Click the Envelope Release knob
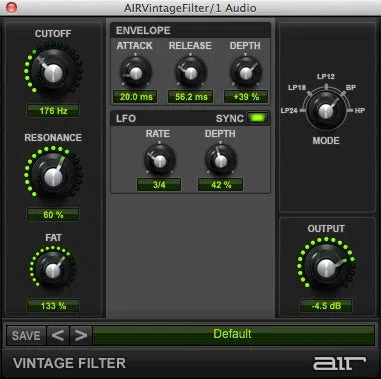This screenshot has width=381, height=379. [191, 72]
